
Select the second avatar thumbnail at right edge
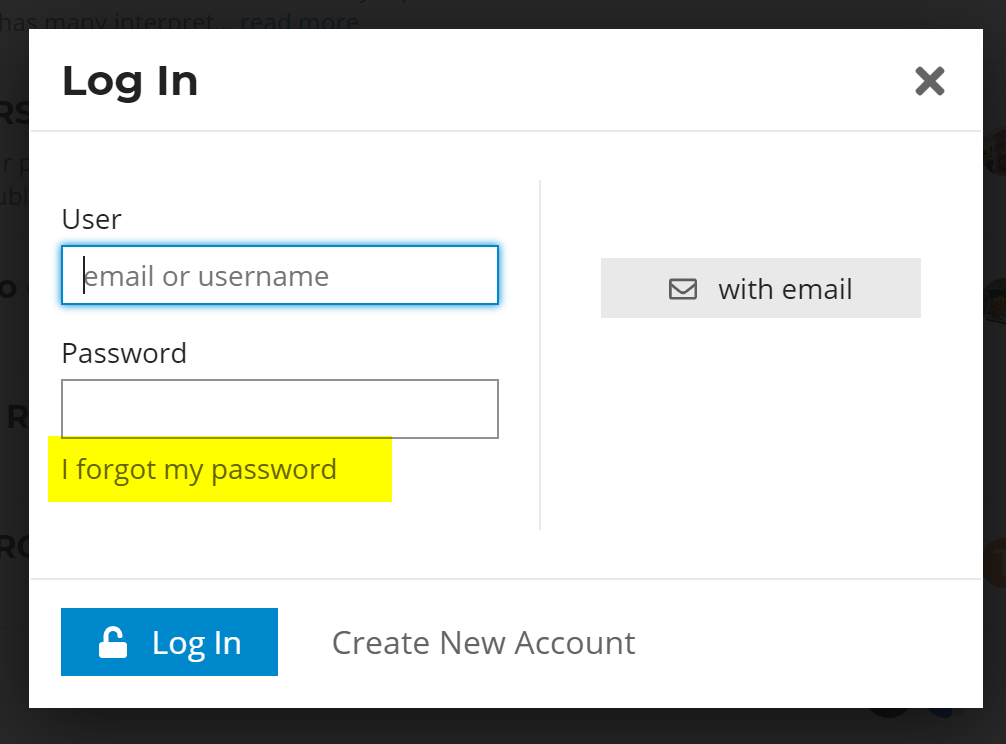[x=994, y=300]
